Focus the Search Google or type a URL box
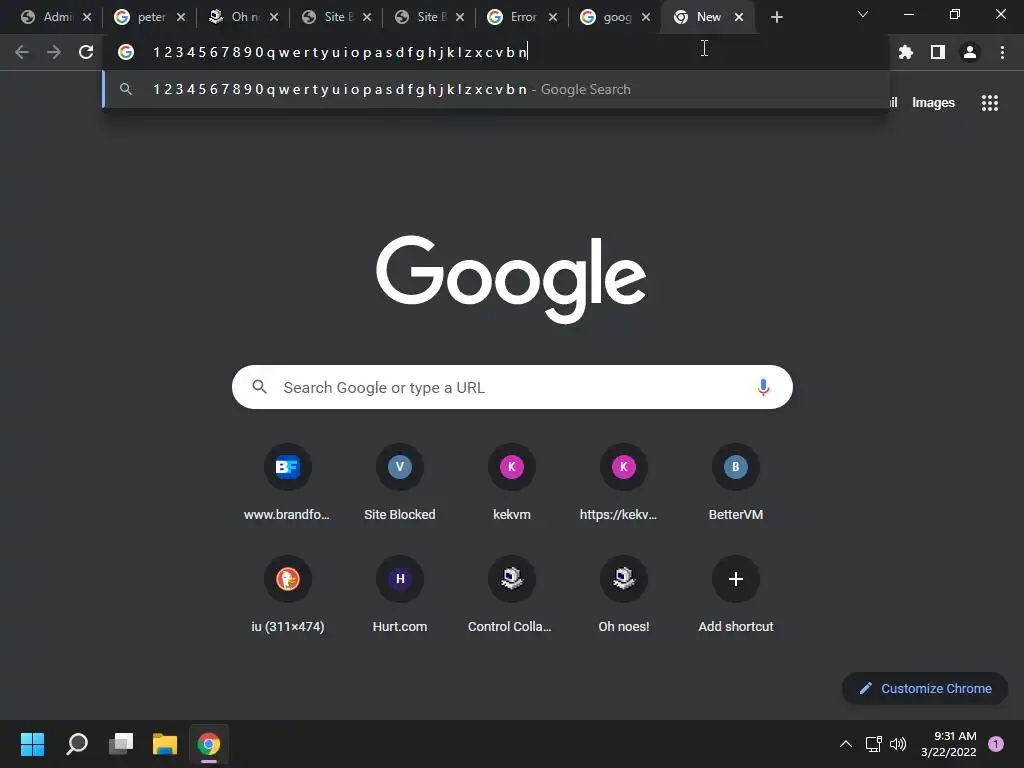Viewport: 1024px width, 768px height. point(512,387)
